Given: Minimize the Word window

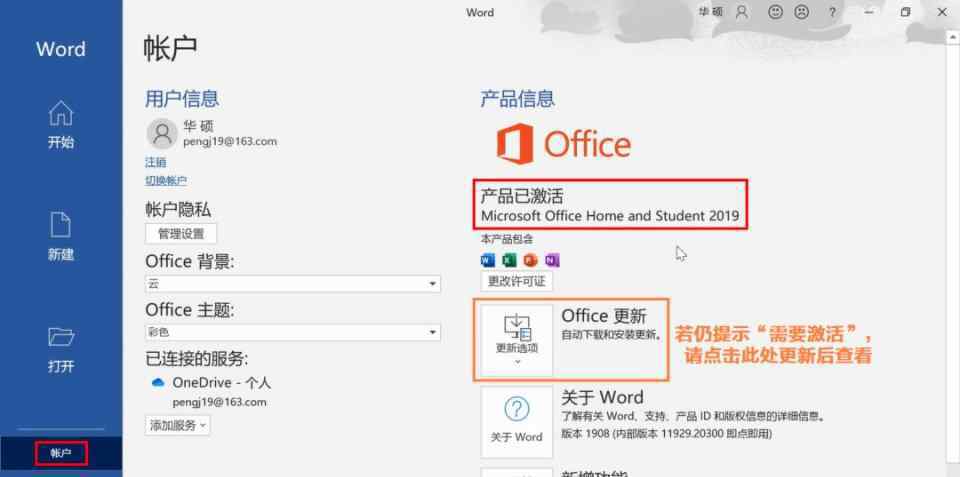Looking at the screenshot, I should [869, 12].
